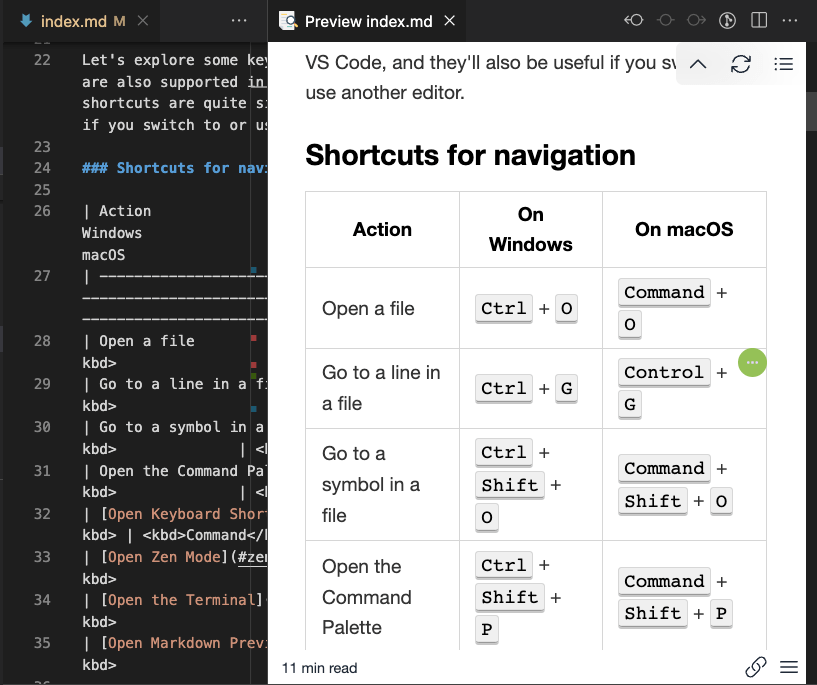Click the permalink icon below the reading time
Screen dimensions: 817x685
(x=758, y=666)
